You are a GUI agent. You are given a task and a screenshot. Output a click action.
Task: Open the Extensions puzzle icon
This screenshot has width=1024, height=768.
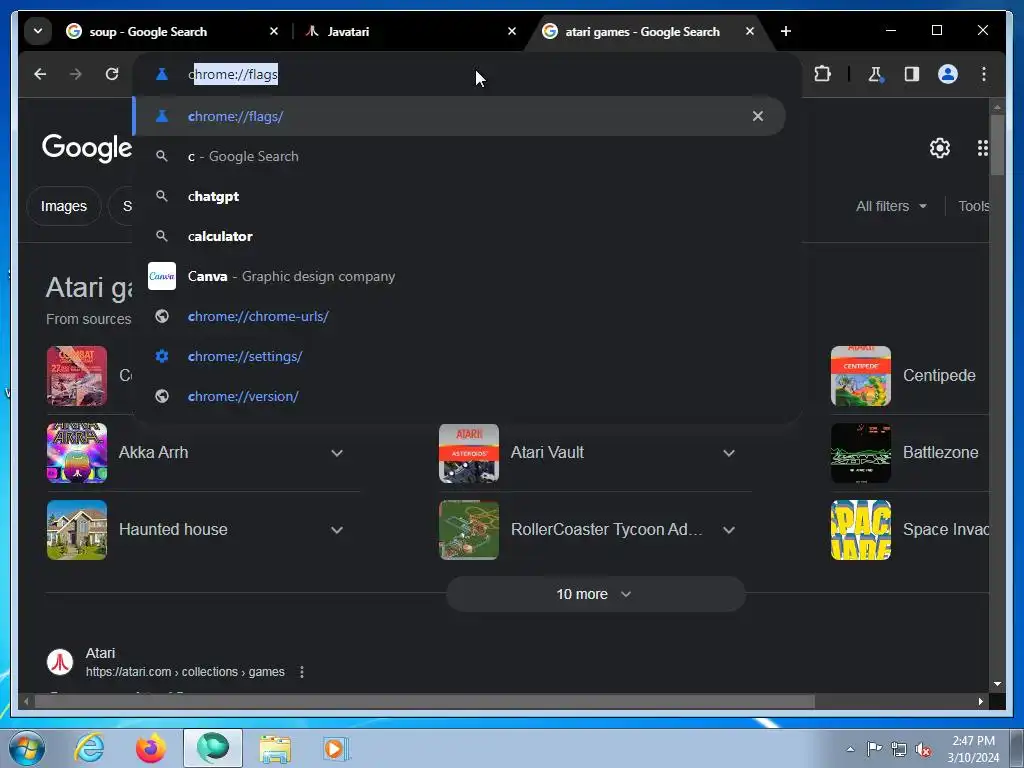[823, 74]
